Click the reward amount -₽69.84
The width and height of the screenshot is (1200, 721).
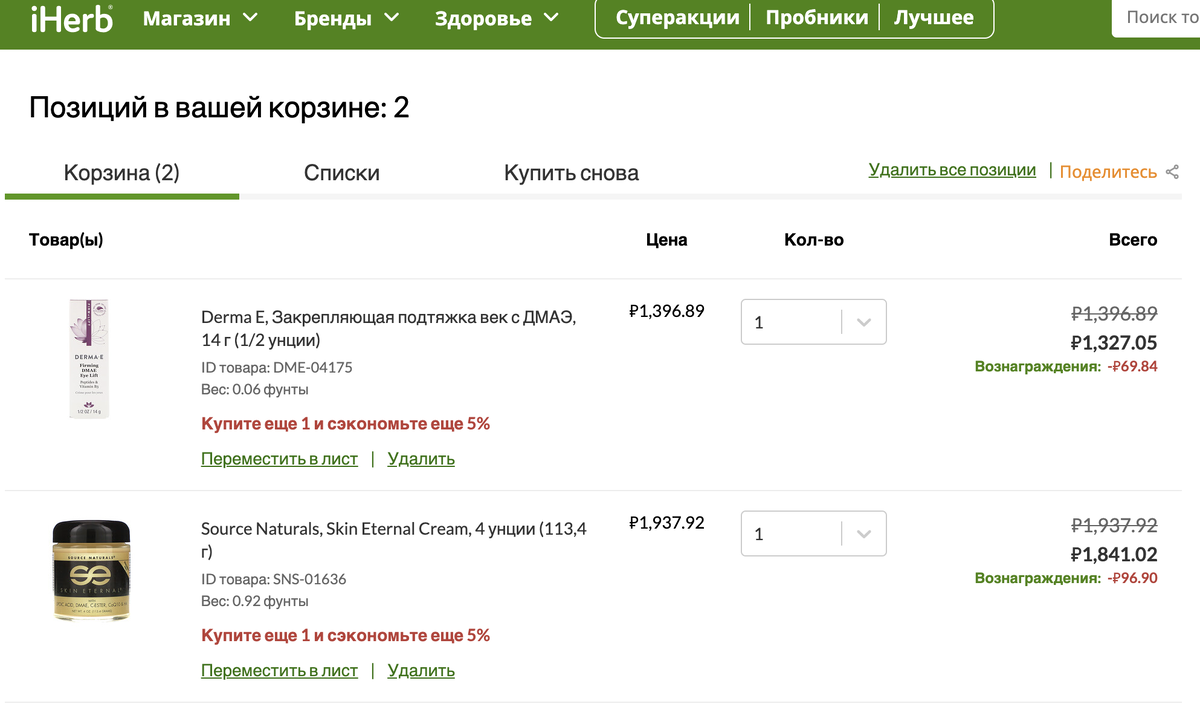click(1132, 366)
